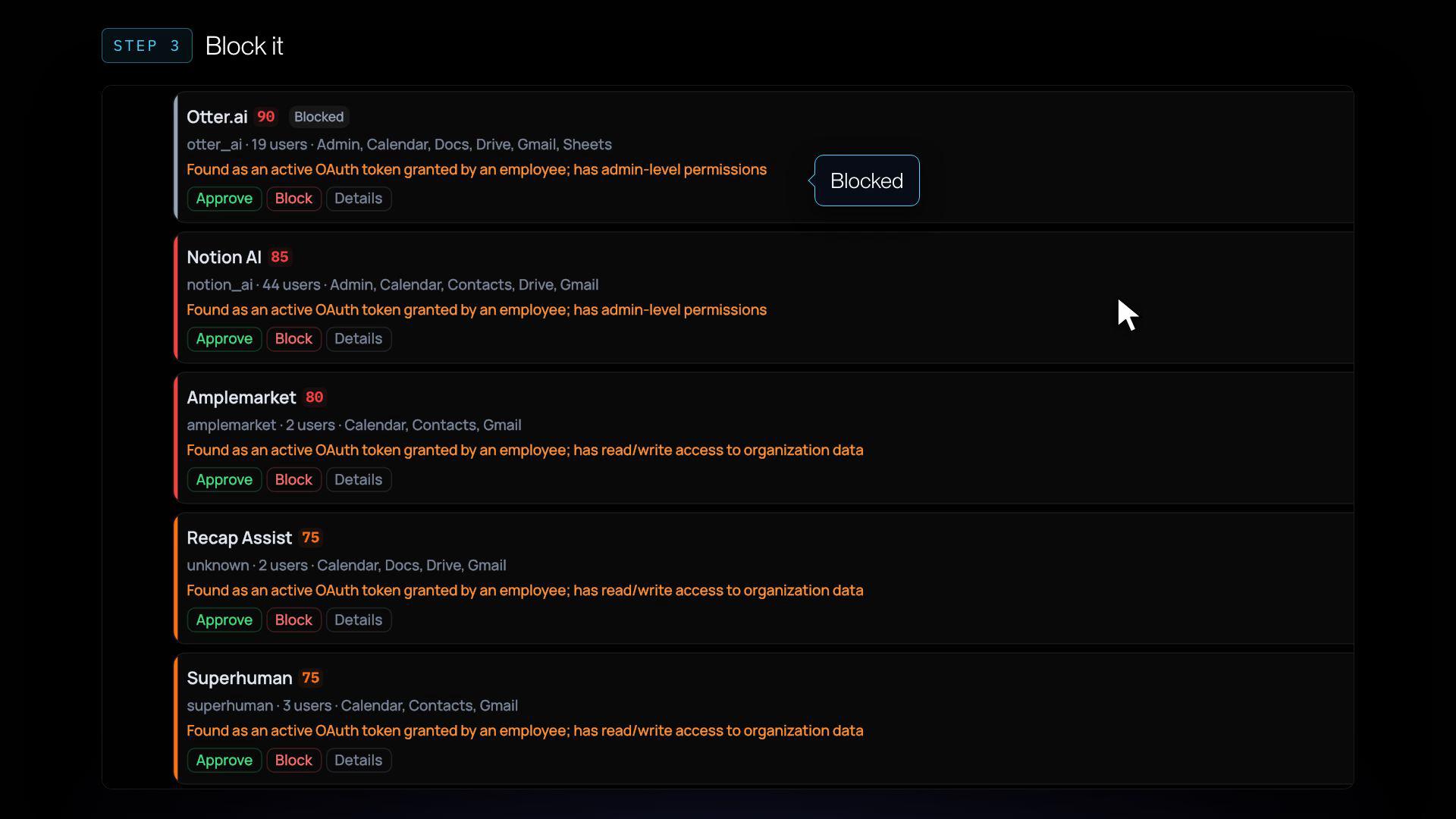Click the Blocked tooltip bubble
The image size is (1456, 819).
point(867,180)
